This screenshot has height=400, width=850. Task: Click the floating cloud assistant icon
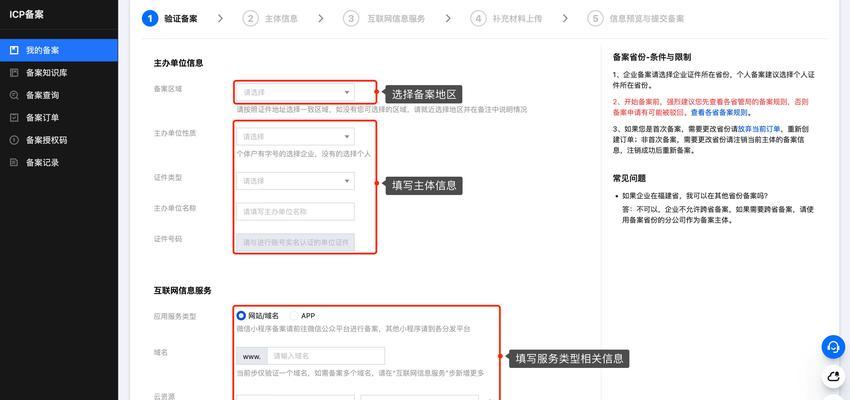click(833, 376)
